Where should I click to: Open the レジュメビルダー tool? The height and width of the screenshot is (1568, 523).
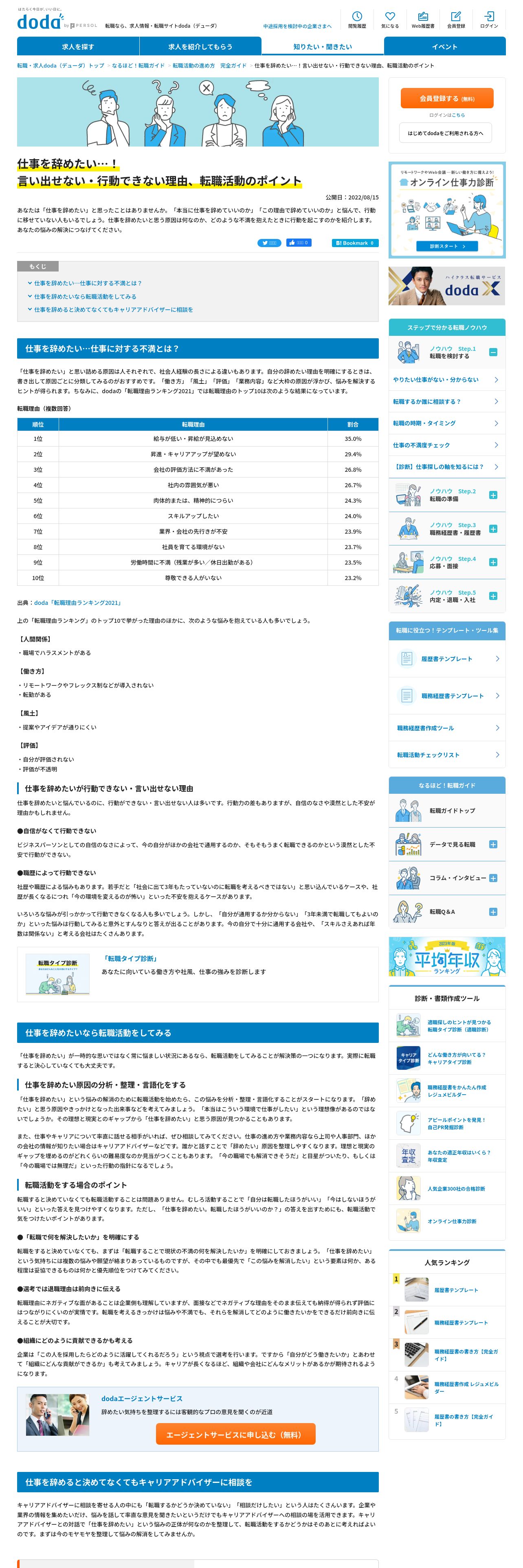[x=447, y=1091]
